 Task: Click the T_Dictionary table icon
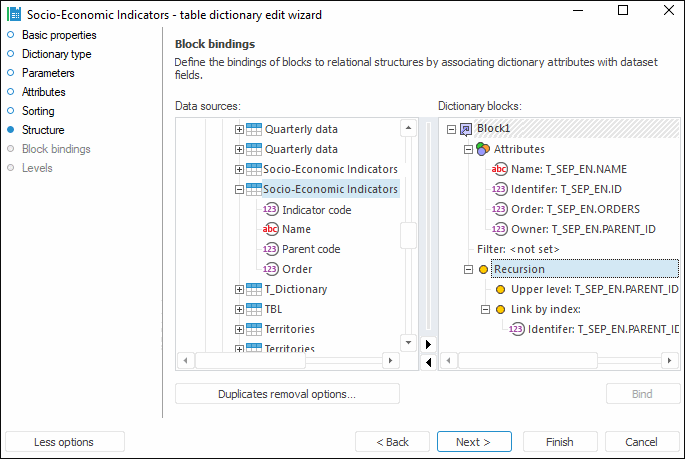point(253,289)
